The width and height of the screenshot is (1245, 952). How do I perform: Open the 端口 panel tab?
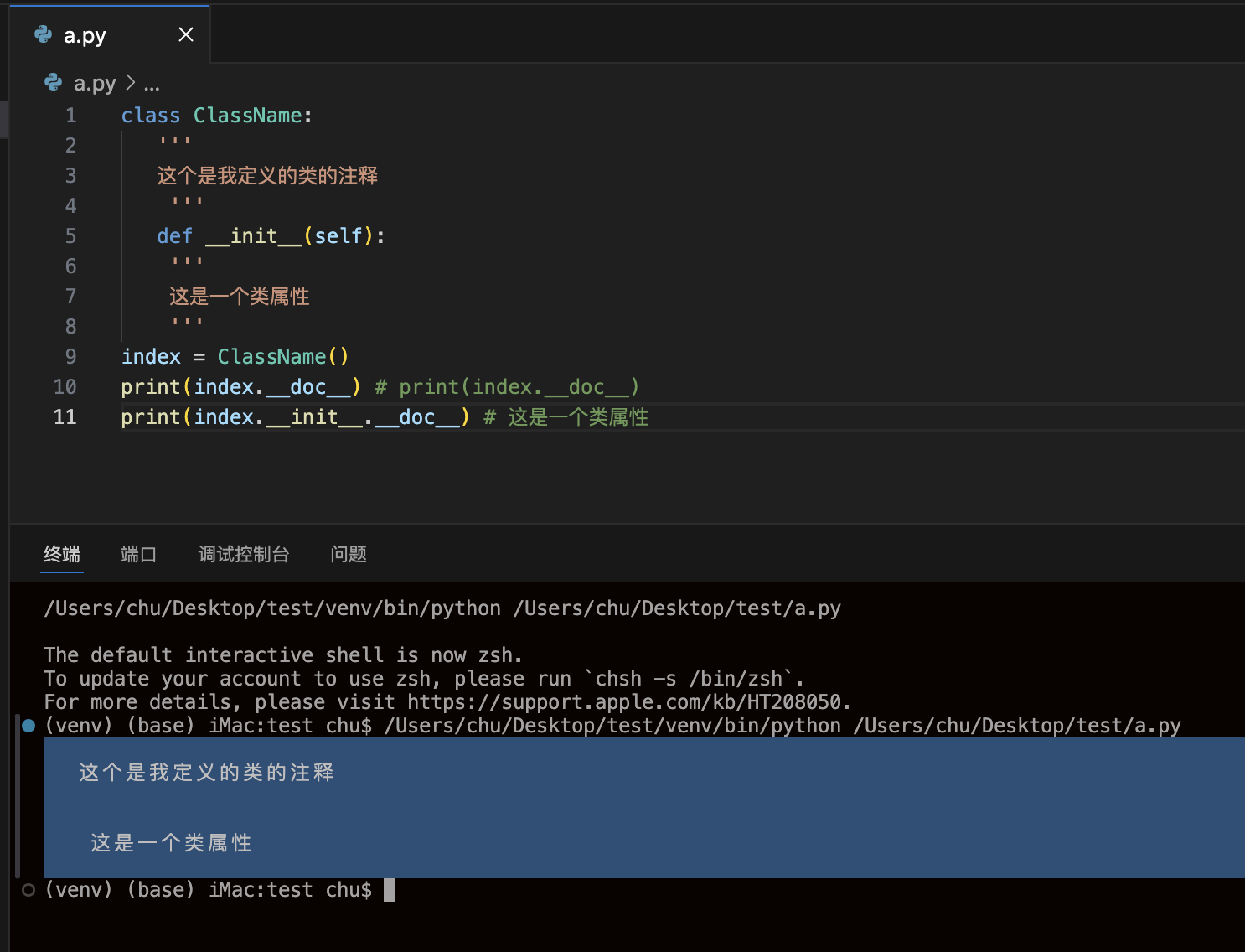click(138, 554)
